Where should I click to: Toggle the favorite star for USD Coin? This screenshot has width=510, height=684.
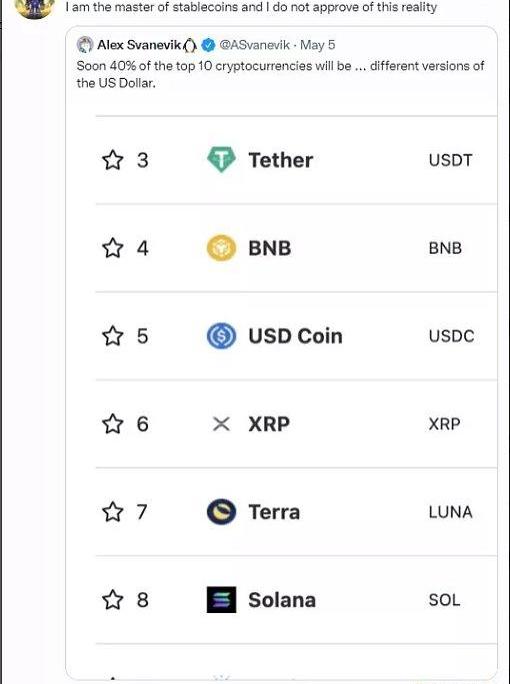pos(113,336)
